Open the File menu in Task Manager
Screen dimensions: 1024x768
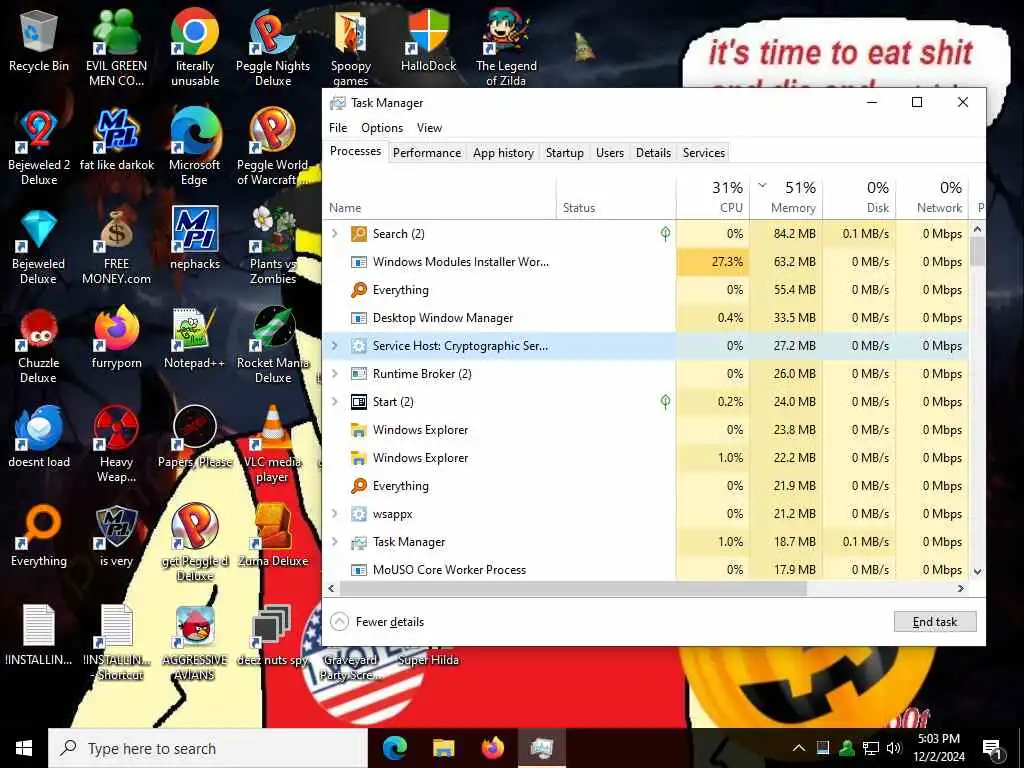[x=338, y=128]
